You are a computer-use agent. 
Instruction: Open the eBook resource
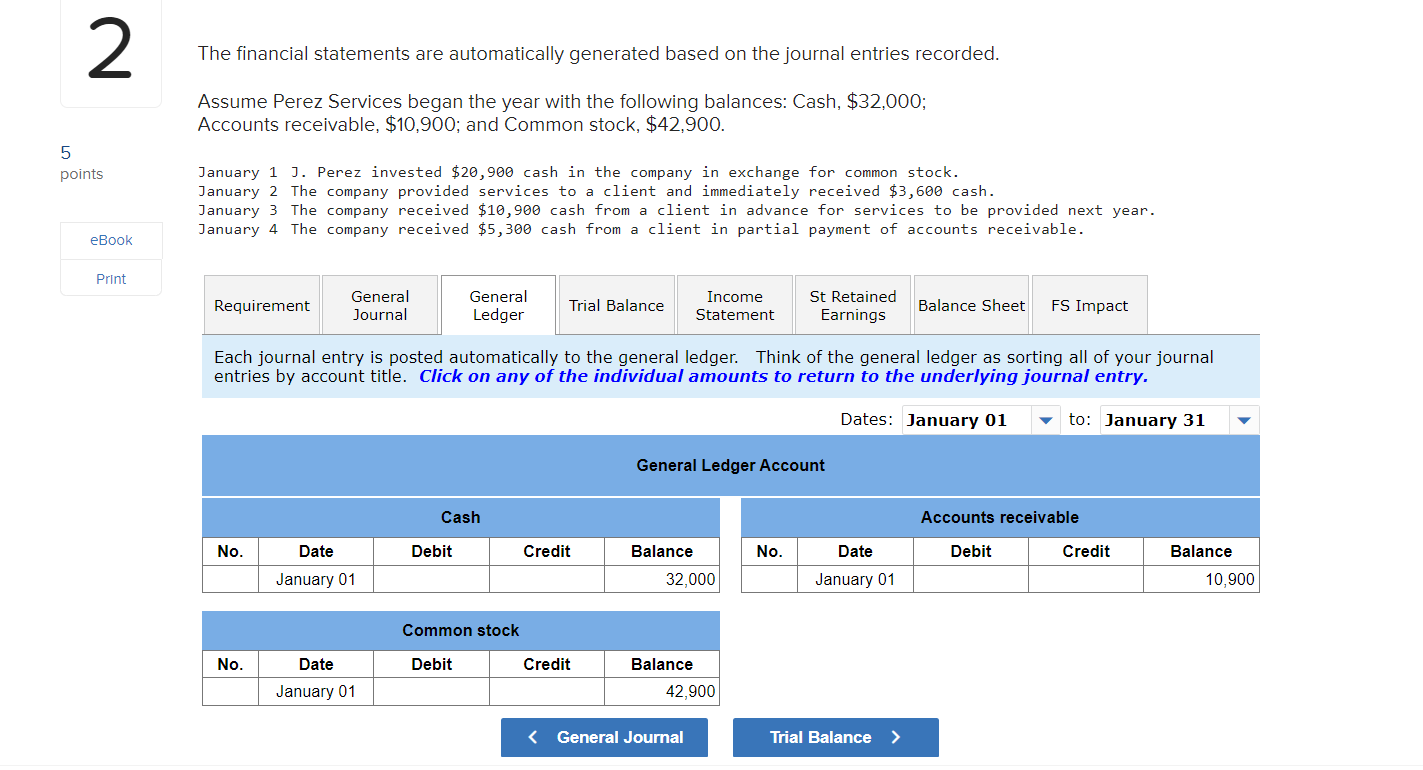tap(110, 240)
